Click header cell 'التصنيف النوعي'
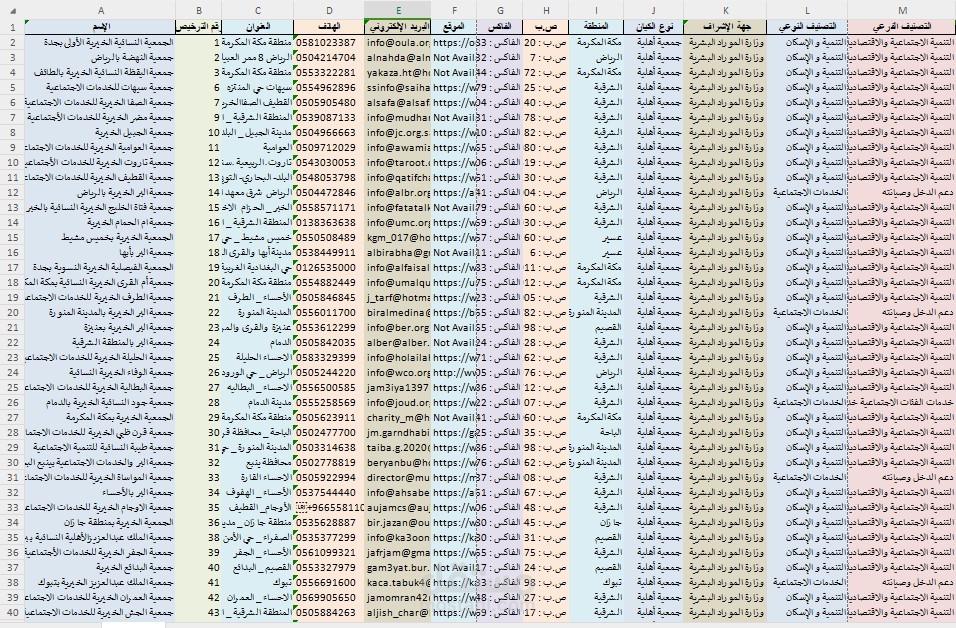The image size is (956, 628). pyautogui.click(x=807, y=27)
